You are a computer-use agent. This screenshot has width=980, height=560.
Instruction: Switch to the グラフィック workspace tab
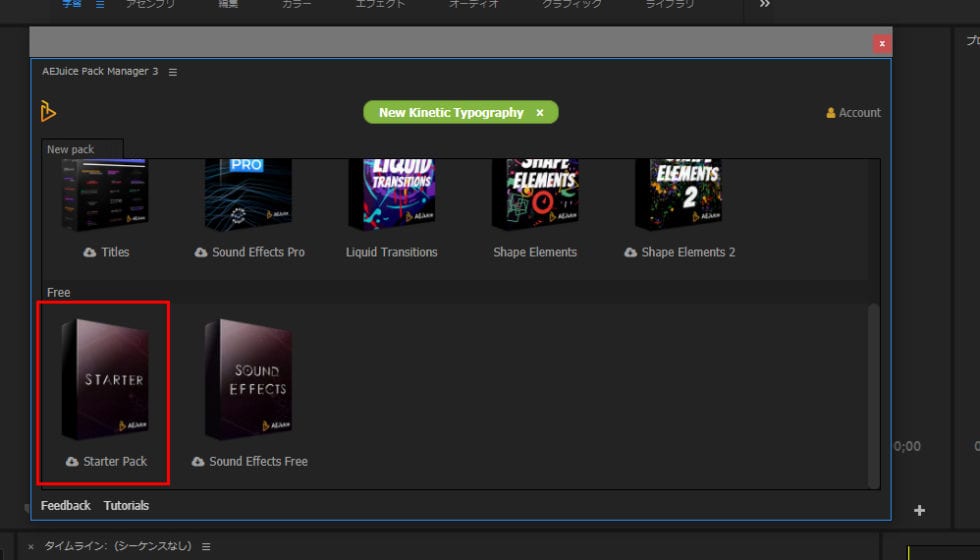(572, 4)
